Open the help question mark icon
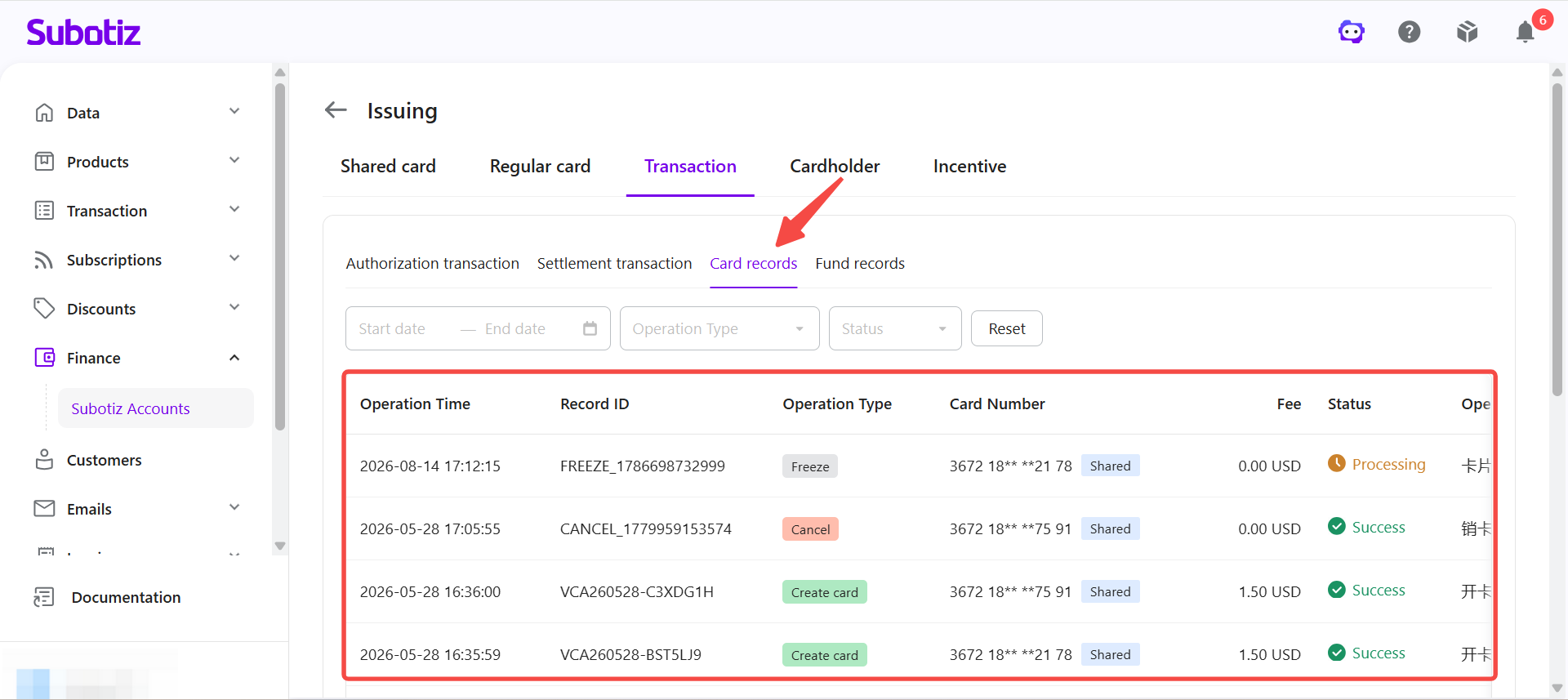 [x=1410, y=32]
